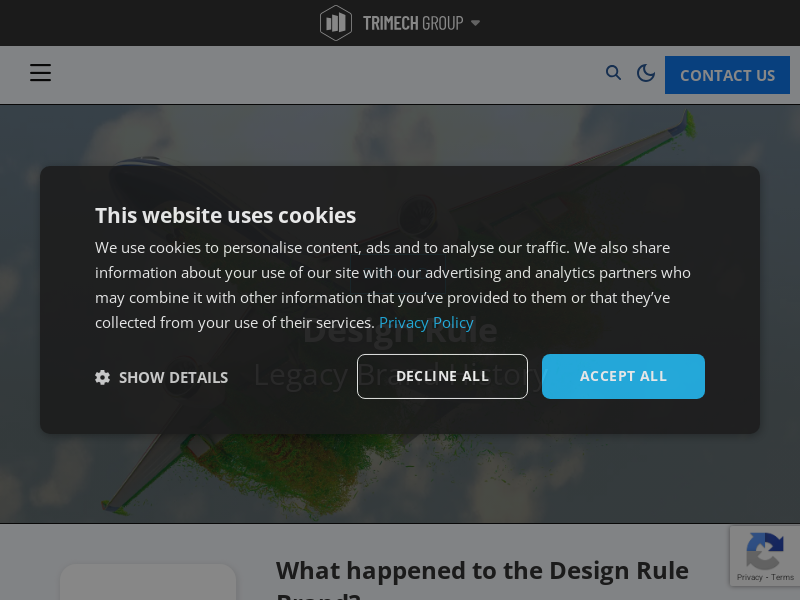Open the Contact Us page
Screen dimensions: 800x600
pyautogui.click(x=727, y=75)
